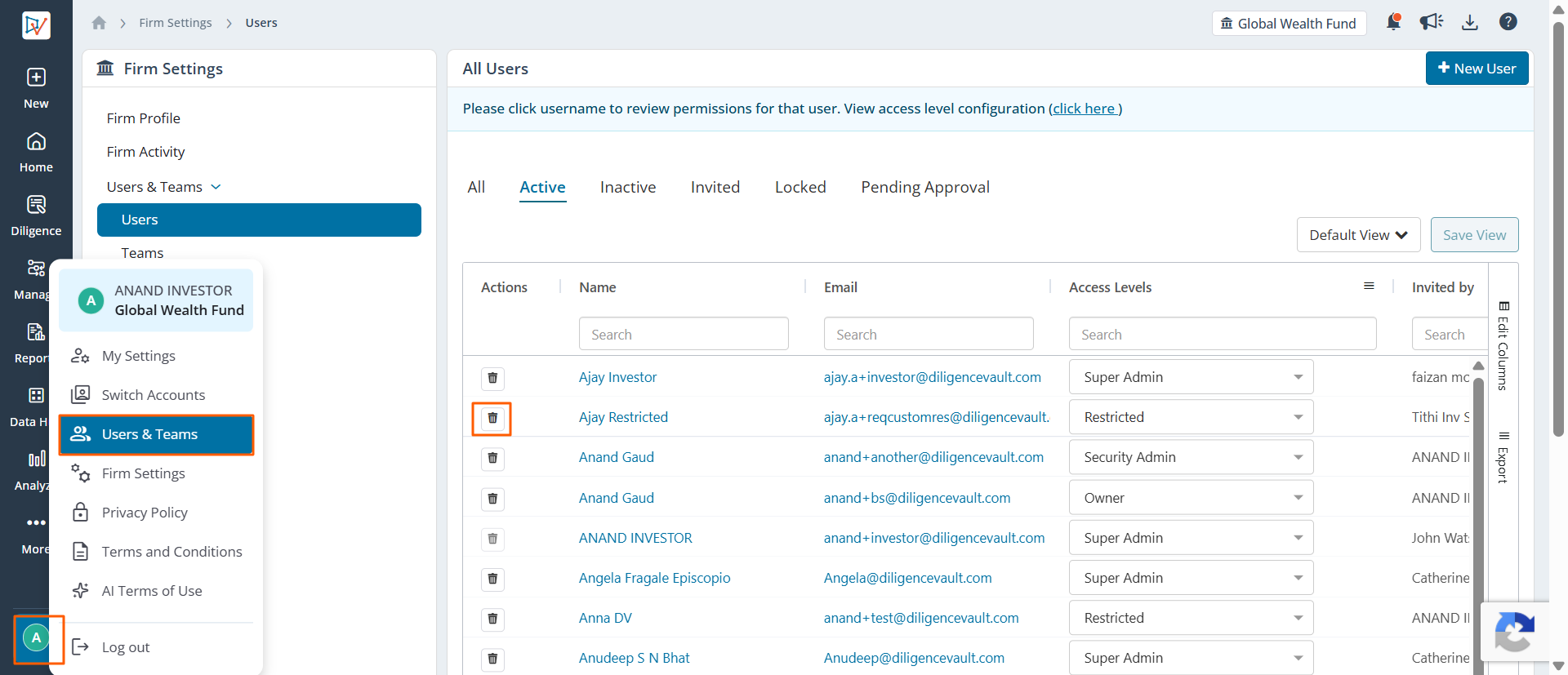
Task: Click the reCAPTCHA badge
Action: [1515, 631]
